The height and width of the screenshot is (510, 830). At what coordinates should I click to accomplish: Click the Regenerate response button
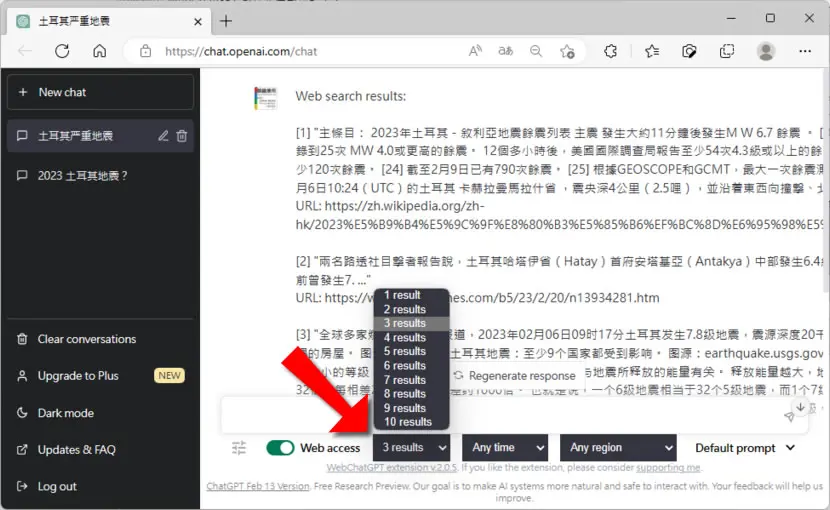[515, 375]
